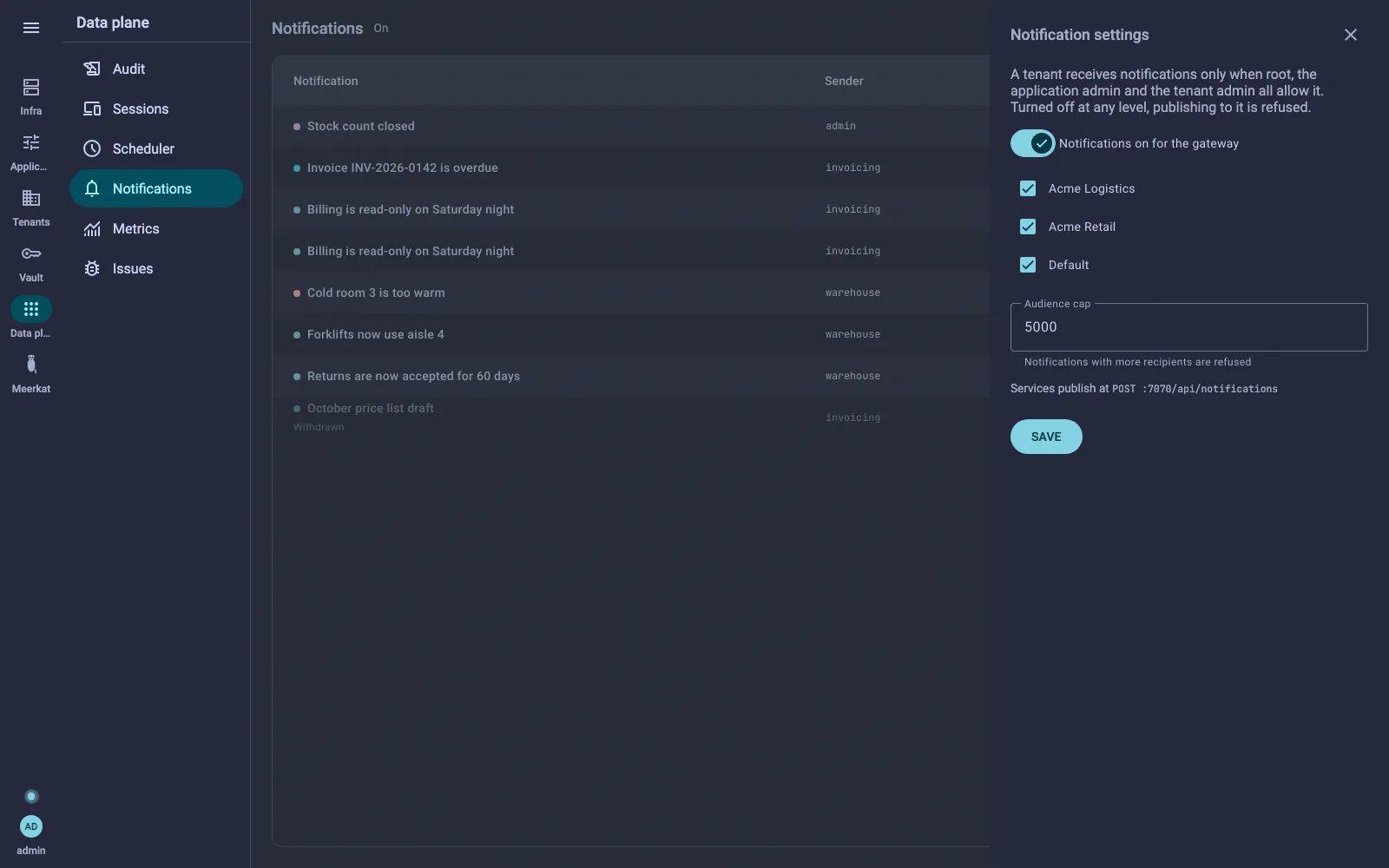Save the notification settings

coord(1046,437)
